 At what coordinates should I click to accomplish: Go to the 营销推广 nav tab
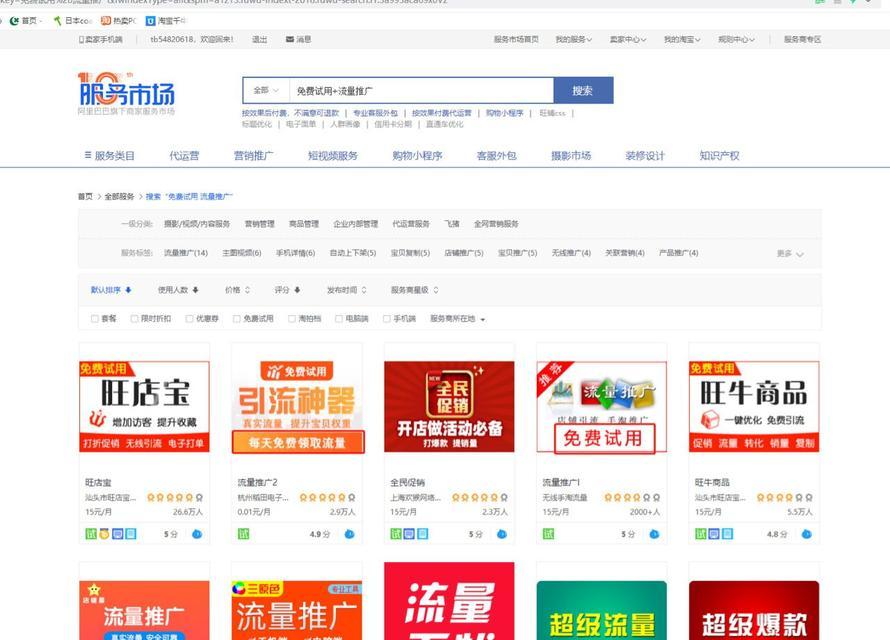pos(254,155)
